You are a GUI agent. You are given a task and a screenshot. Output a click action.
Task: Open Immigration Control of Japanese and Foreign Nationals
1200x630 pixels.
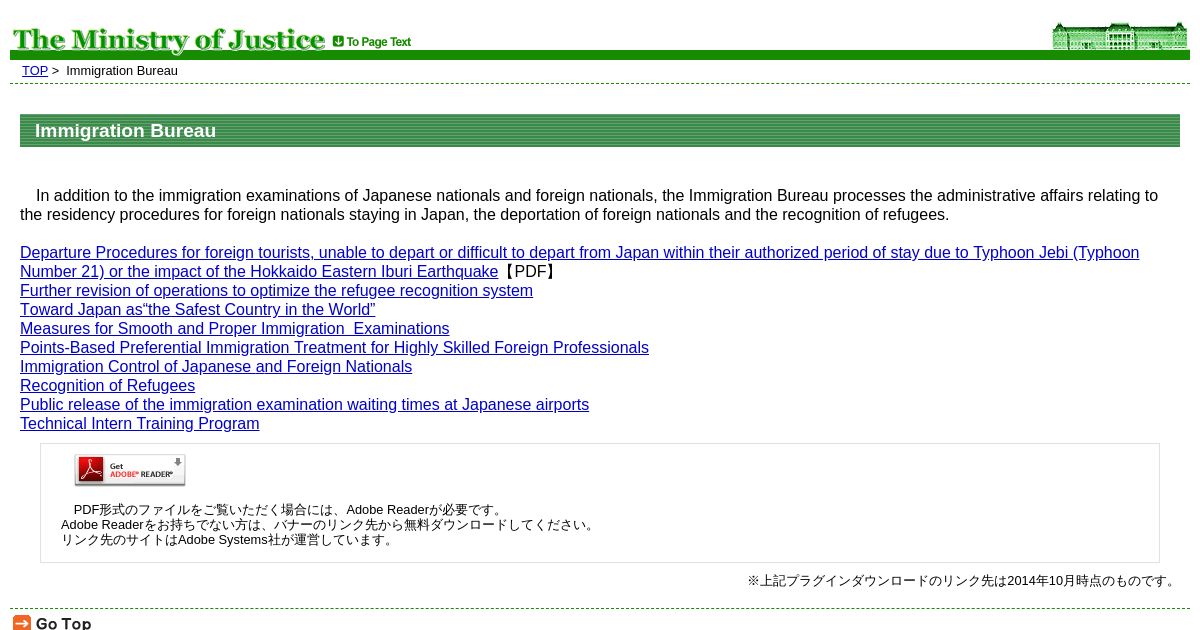(x=216, y=367)
